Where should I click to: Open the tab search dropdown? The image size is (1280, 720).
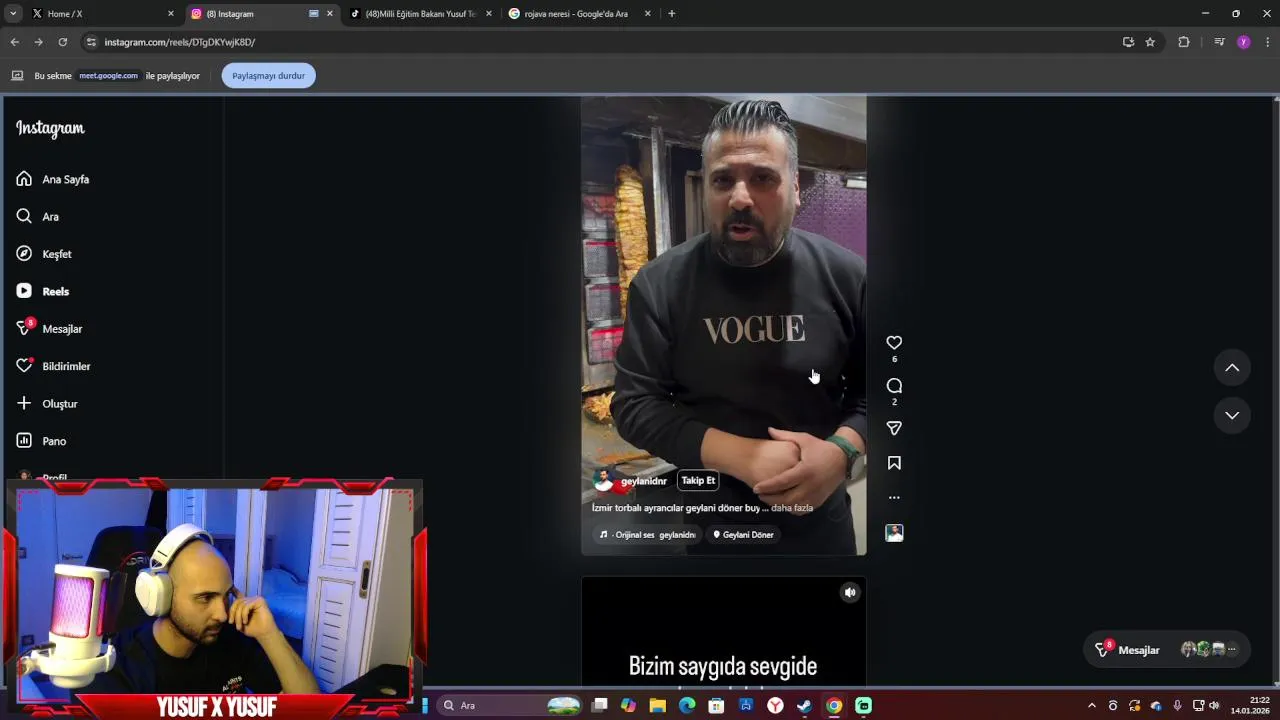coord(12,14)
